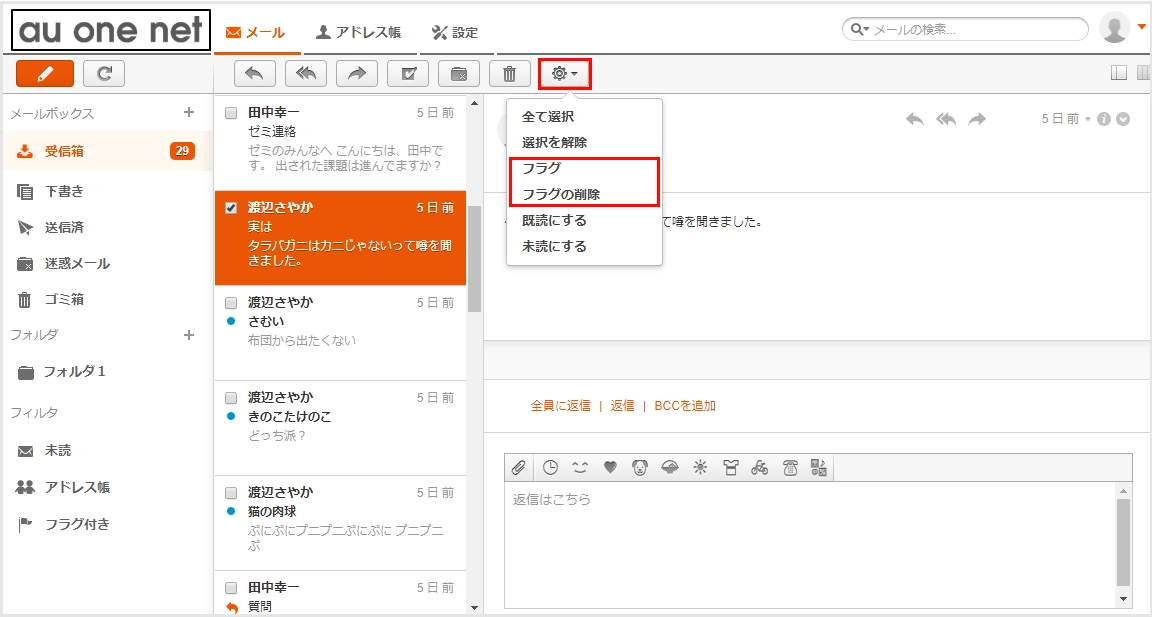The image size is (1152, 617).
Task: Add a new folder with plus beside フォルダ
Action: click(x=189, y=335)
